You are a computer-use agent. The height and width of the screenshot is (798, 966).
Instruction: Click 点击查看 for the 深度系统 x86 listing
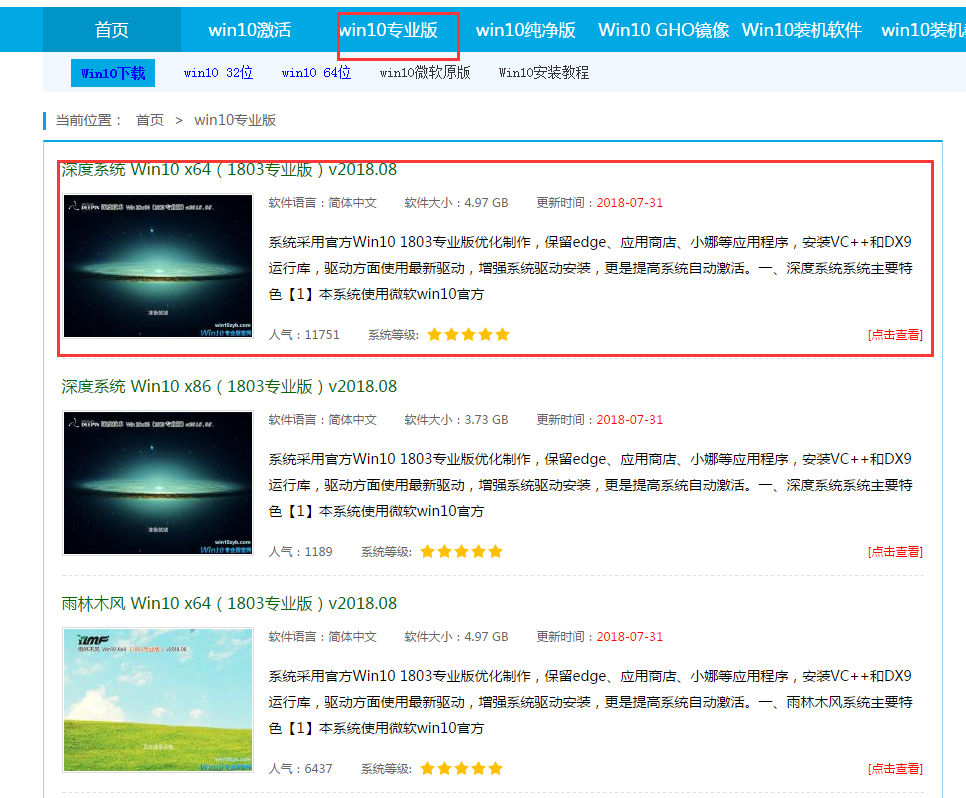(893, 551)
